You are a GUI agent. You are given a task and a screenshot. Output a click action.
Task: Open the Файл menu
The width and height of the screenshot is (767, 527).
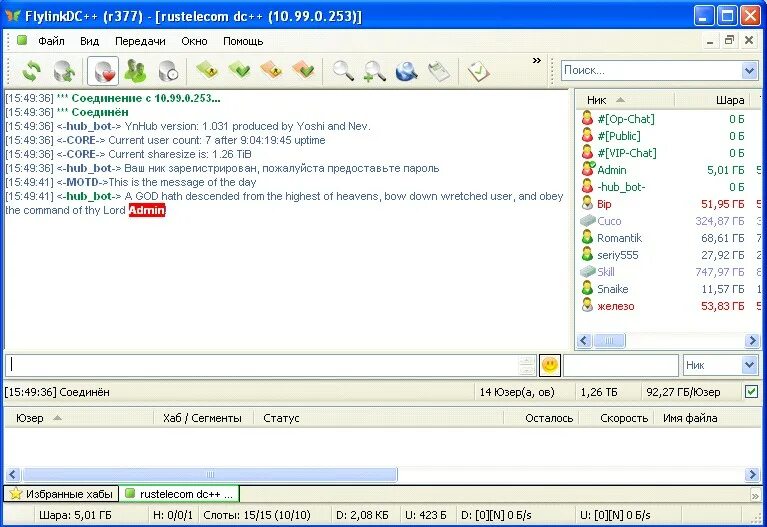51,41
